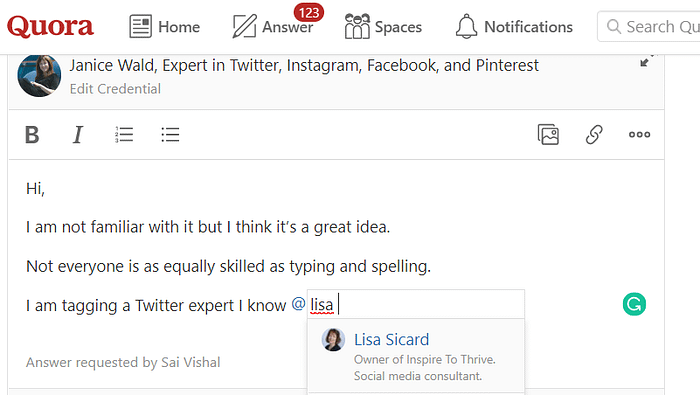Go to the Home tab
700x395 pixels.
[x=165, y=26]
